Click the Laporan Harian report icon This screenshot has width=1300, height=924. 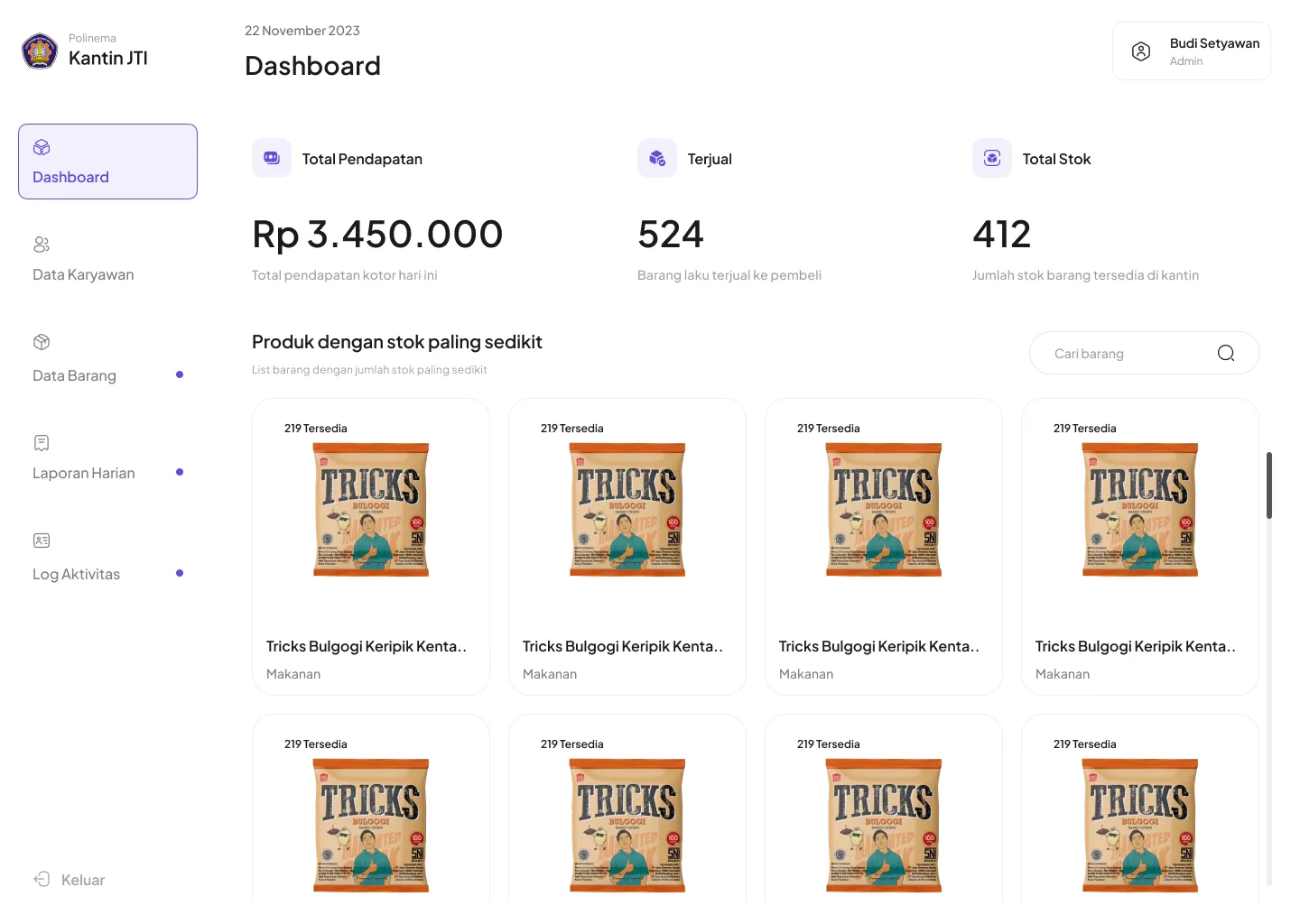[x=42, y=443]
